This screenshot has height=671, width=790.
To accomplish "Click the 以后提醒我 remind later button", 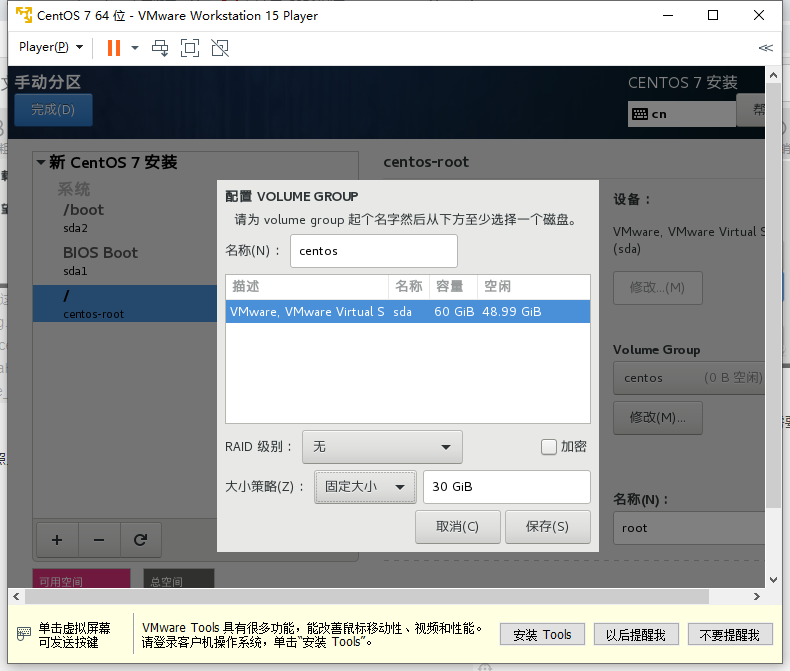I will pyautogui.click(x=636, y=635).
